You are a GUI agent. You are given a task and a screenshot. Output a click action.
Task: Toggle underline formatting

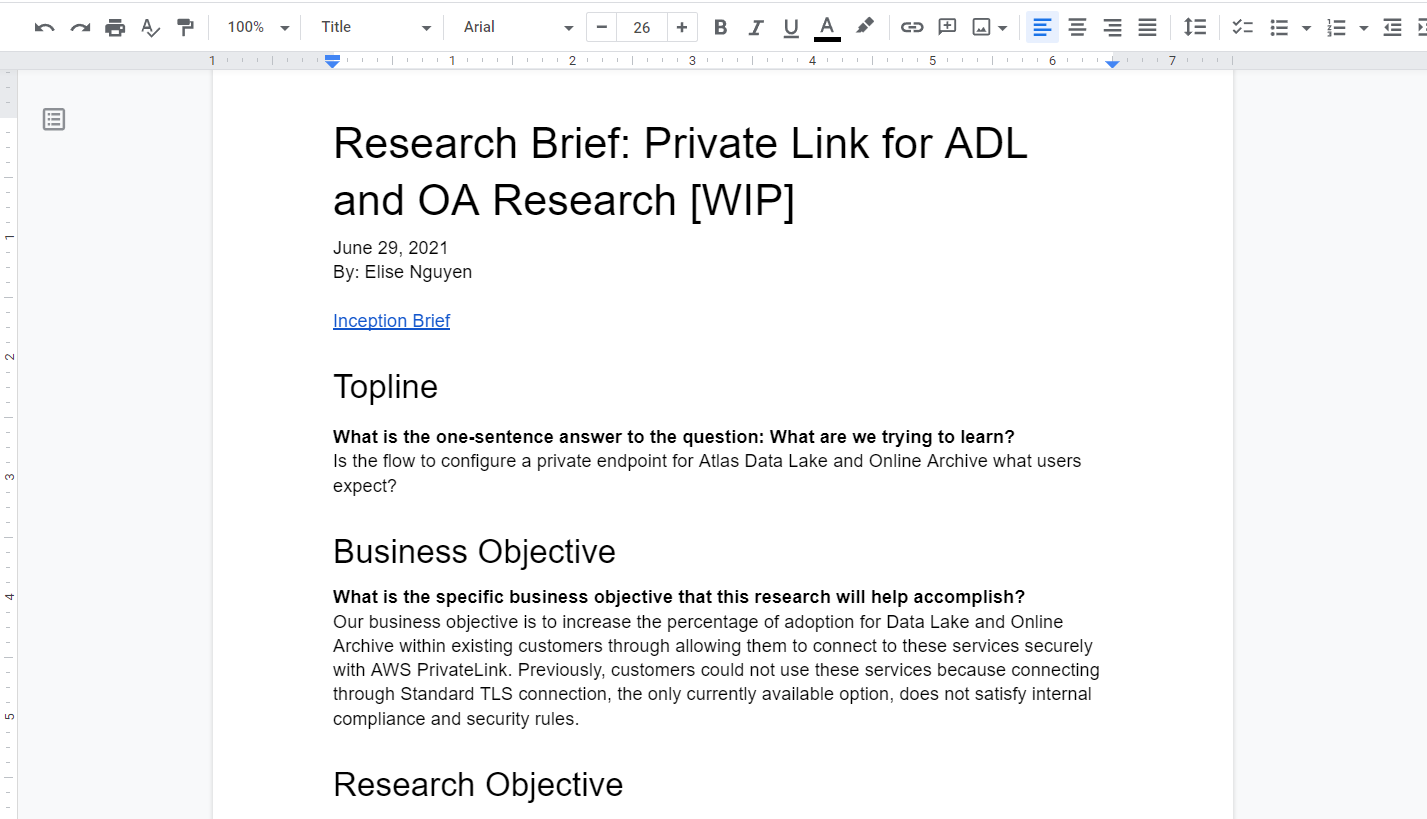[791, 27]
